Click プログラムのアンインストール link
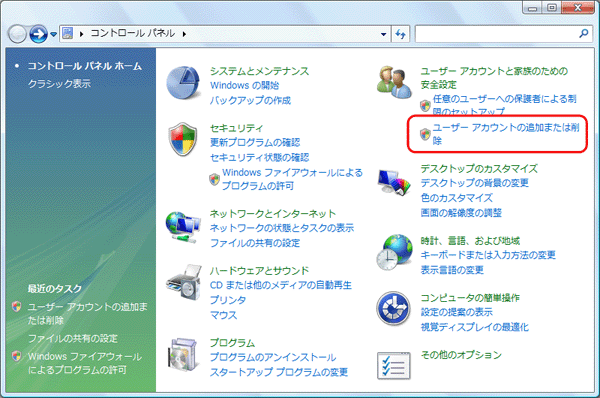The height and width of the screenshot is (398, 600). [x=273, y=357]
